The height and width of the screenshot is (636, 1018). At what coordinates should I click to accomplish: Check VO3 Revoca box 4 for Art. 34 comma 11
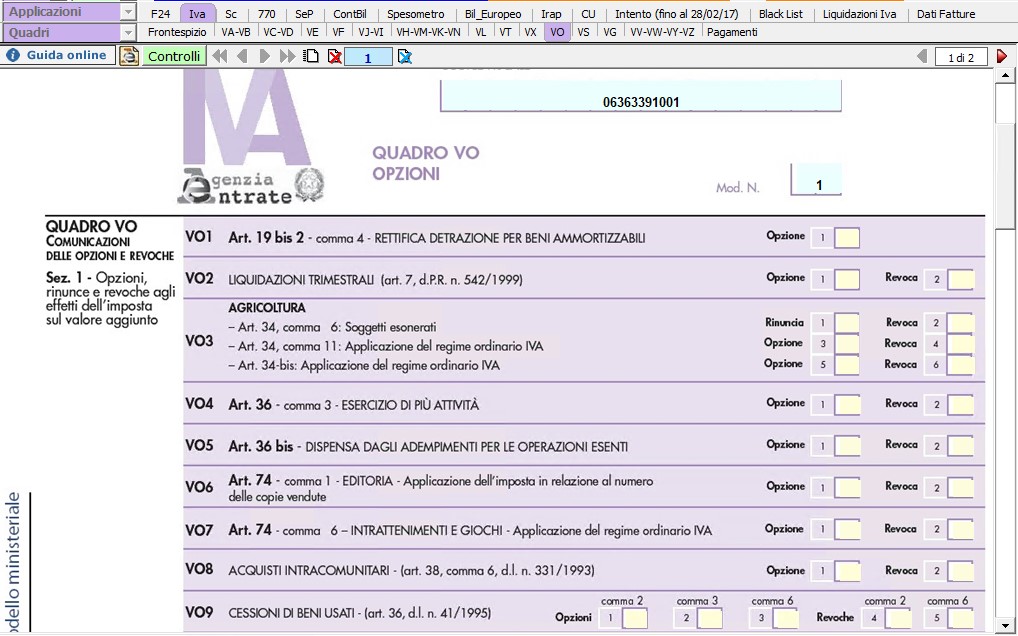click(x=960, y=344)
